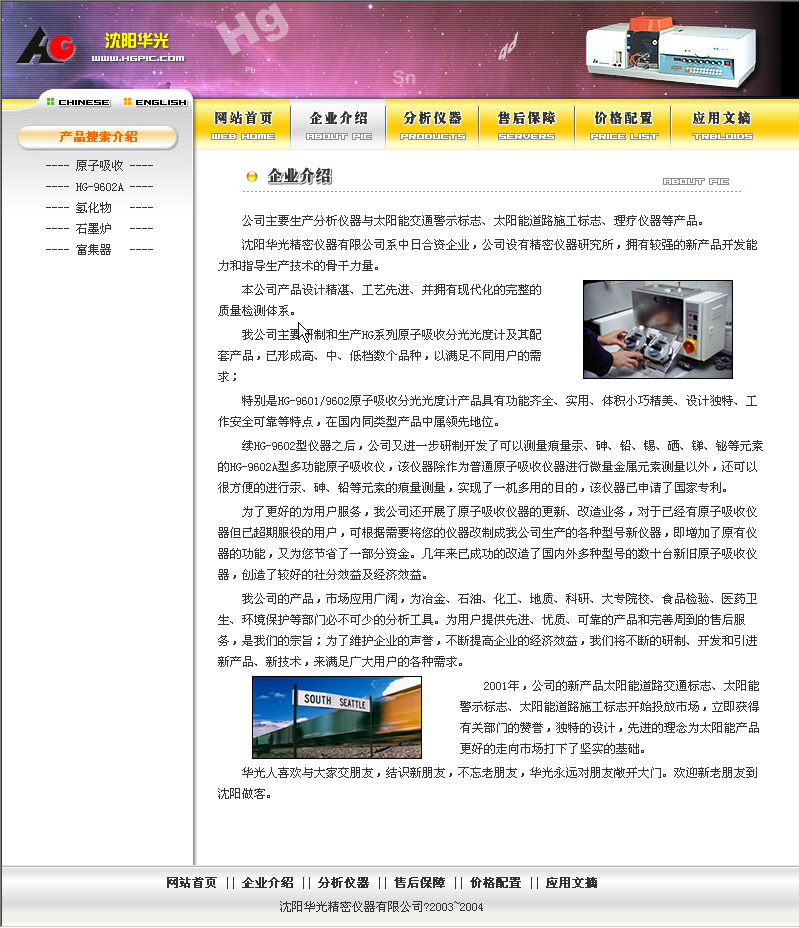
Task: Open the 价格配置 PRICE LIST tab
Action: [623, 125]
